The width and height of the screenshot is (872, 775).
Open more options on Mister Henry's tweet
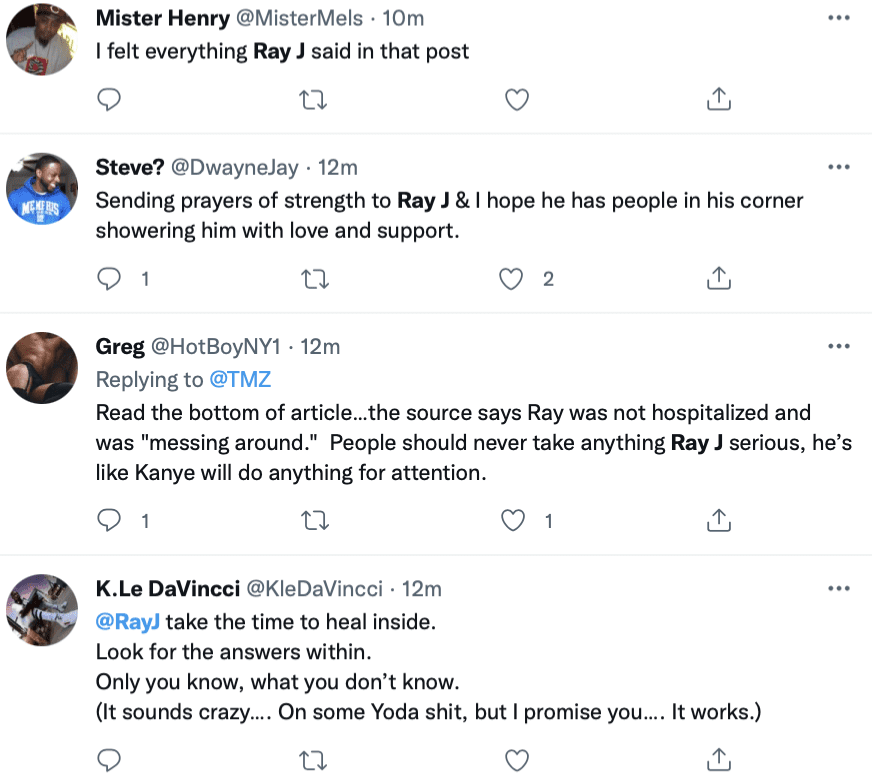click(x=839, y=18)
